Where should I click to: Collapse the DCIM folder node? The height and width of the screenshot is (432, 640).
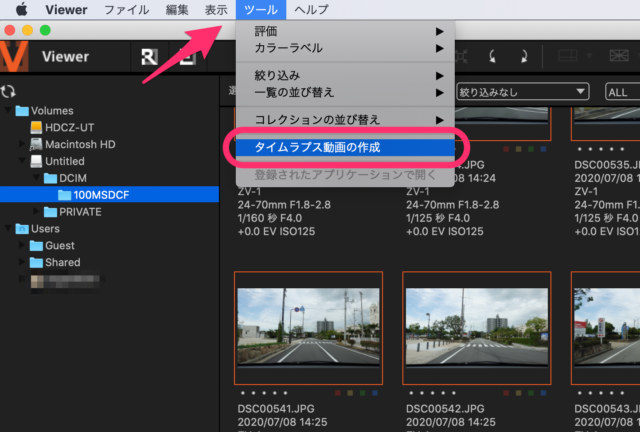tap(36, 178)
